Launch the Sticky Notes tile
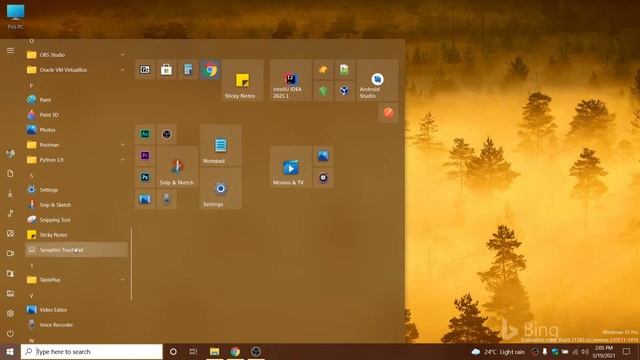The image size is (640, 360). [242, 80]
